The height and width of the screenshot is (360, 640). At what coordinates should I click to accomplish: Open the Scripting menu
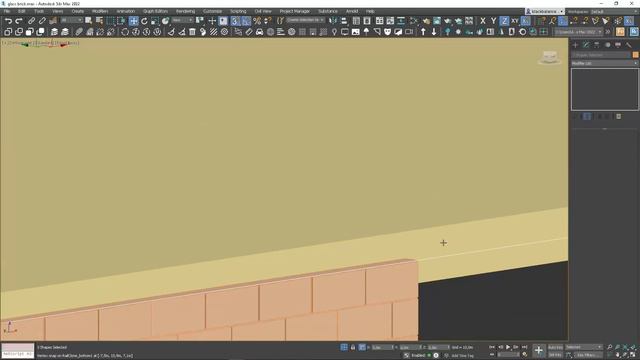point(238,11)
